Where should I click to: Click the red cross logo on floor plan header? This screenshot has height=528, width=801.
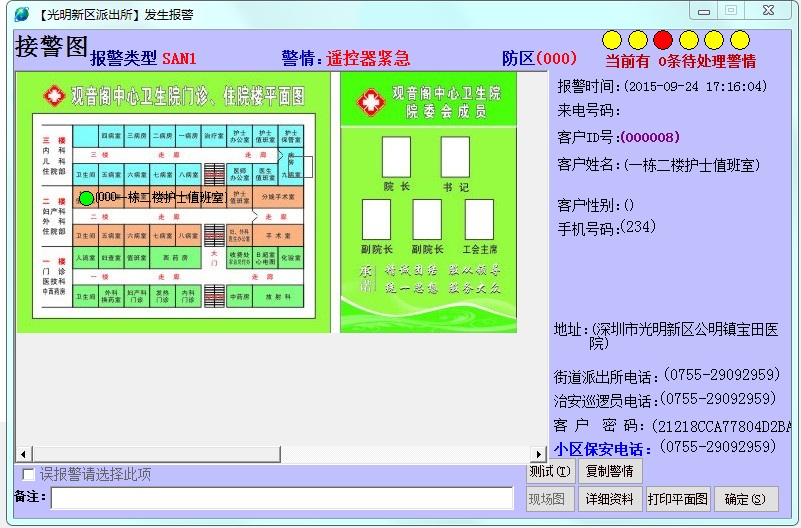54,96
